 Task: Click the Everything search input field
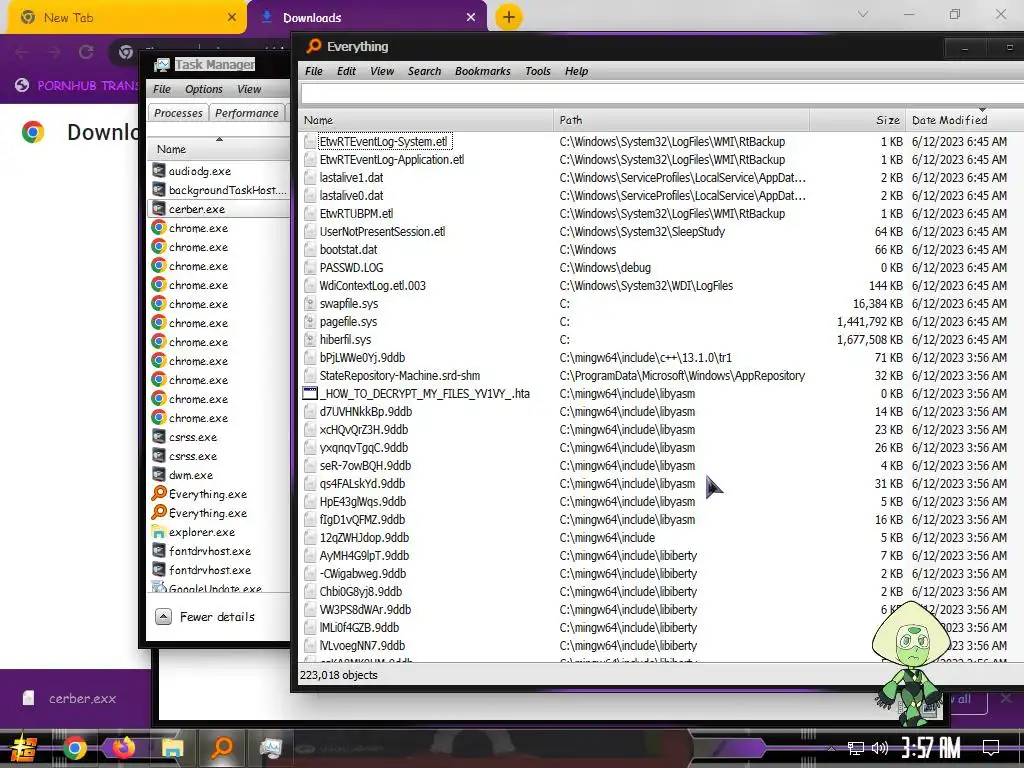[662, 93]
